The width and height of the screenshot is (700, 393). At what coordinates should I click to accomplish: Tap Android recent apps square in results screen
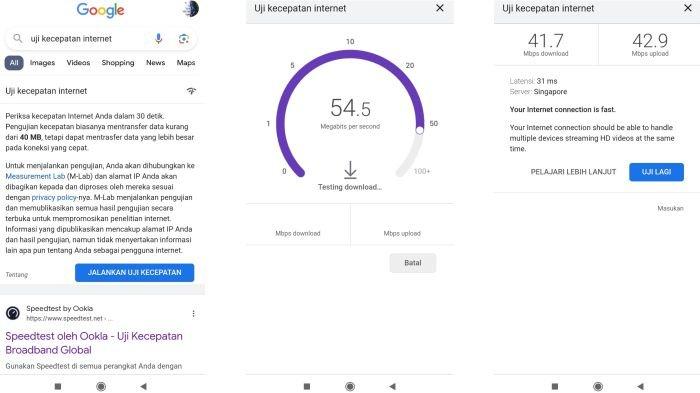(x=555, y=386)
